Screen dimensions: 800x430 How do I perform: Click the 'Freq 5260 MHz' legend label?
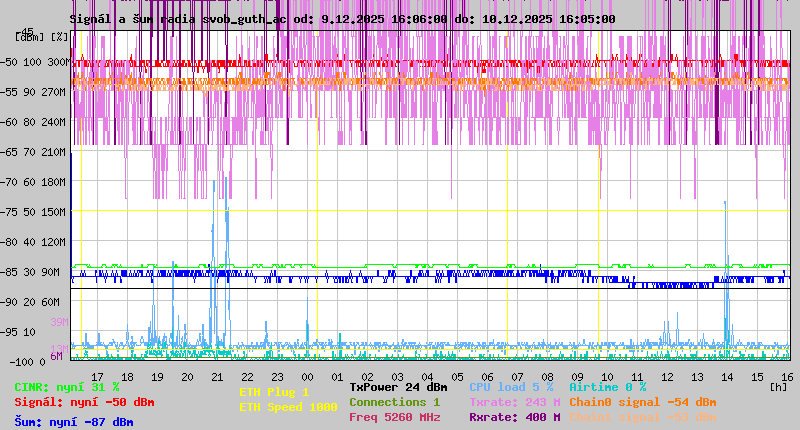pyautogui.click(x=394, y=417)
